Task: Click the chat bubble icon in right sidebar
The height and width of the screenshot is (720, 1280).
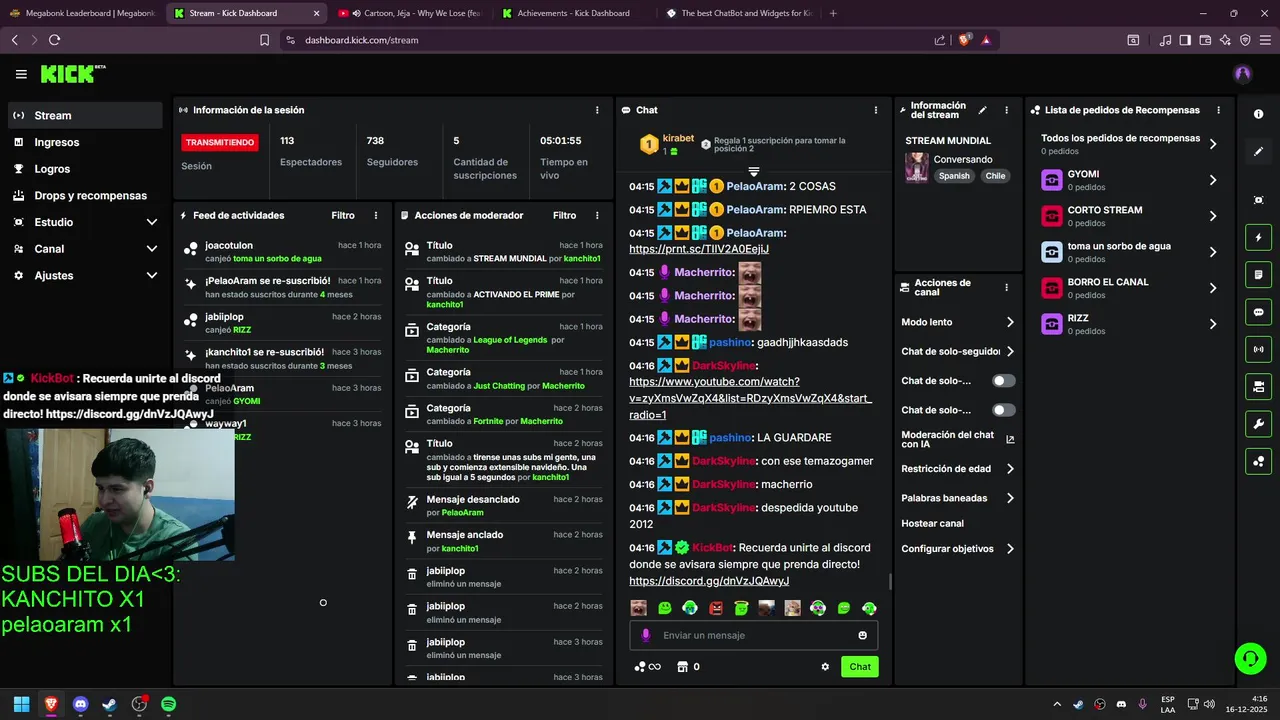Action: [1258, 312]
